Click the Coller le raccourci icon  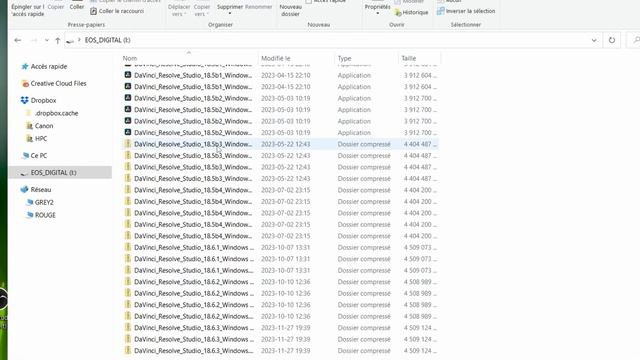(x=93, y=11)
